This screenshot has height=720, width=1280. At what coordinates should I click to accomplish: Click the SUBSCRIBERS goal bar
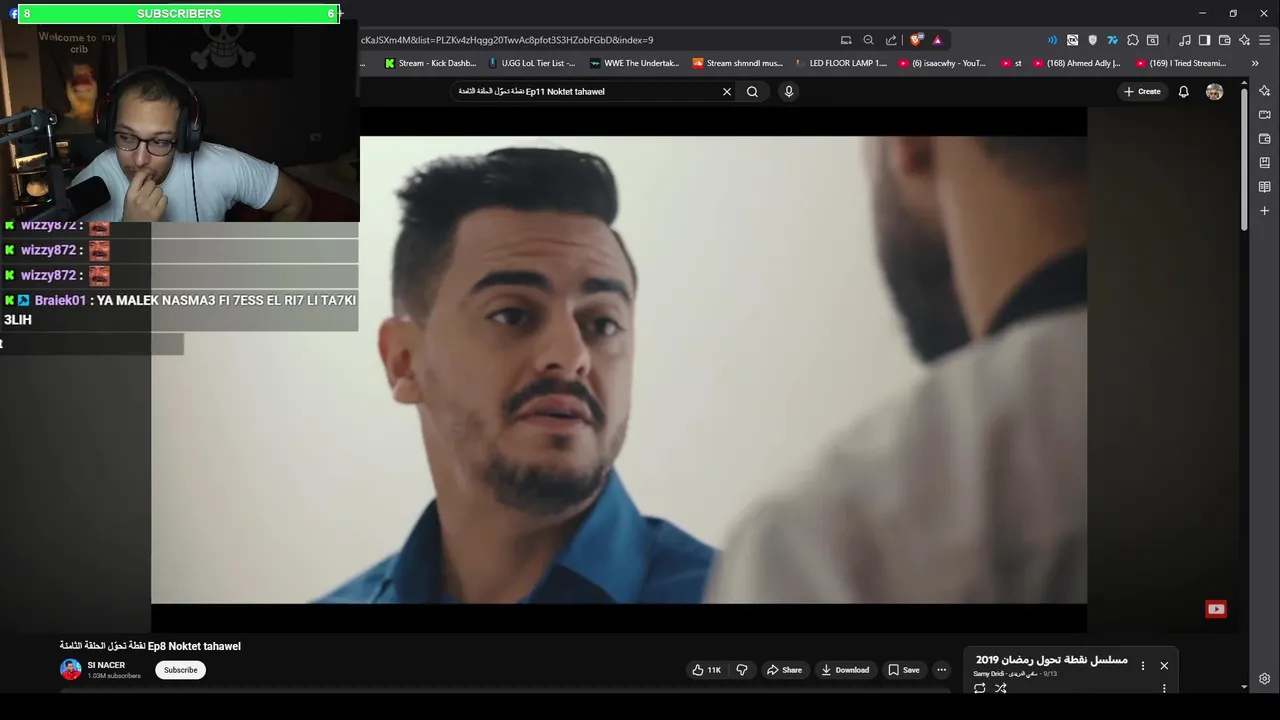(x=179, y=14)
